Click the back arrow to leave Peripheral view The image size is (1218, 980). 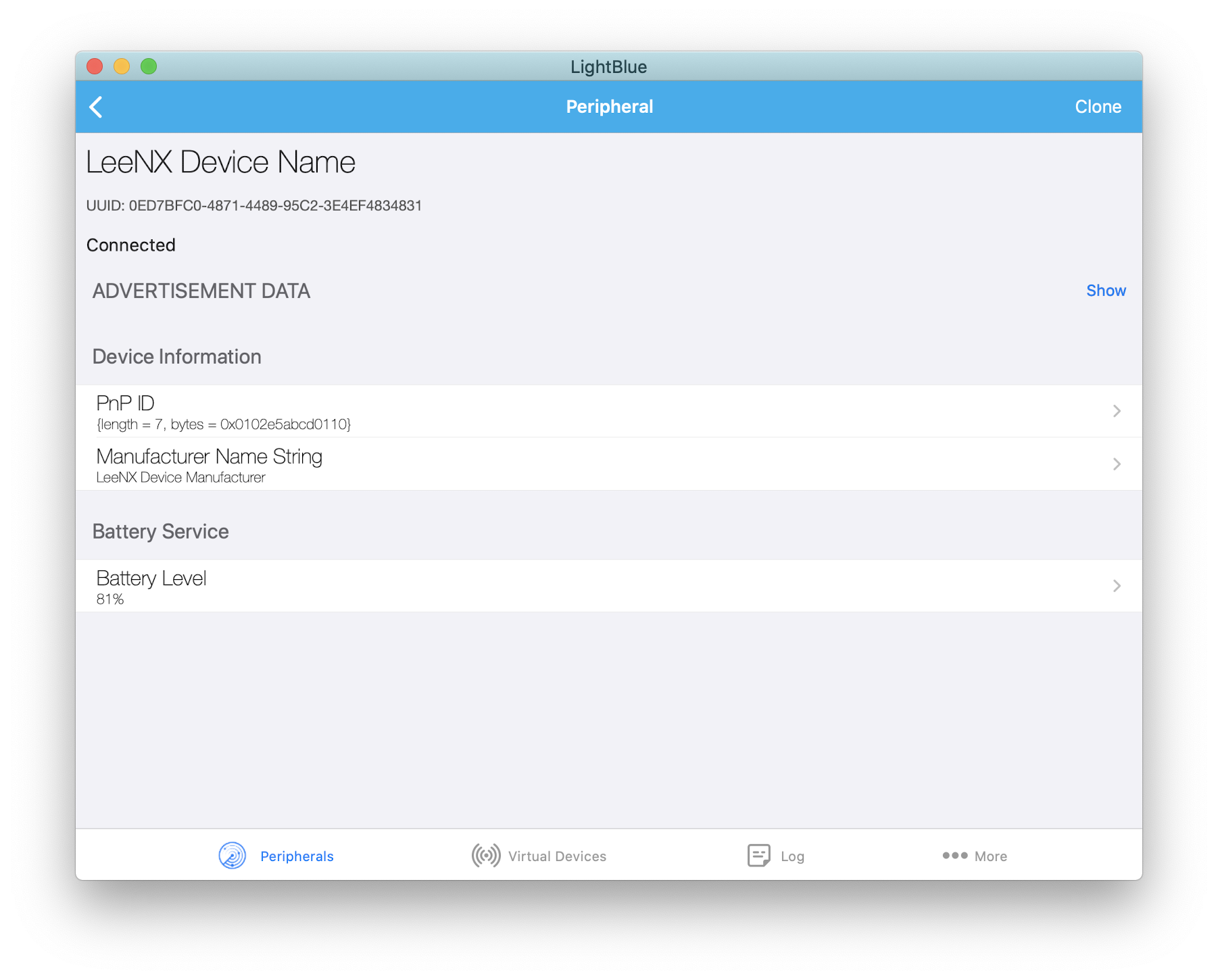point(95,106)
